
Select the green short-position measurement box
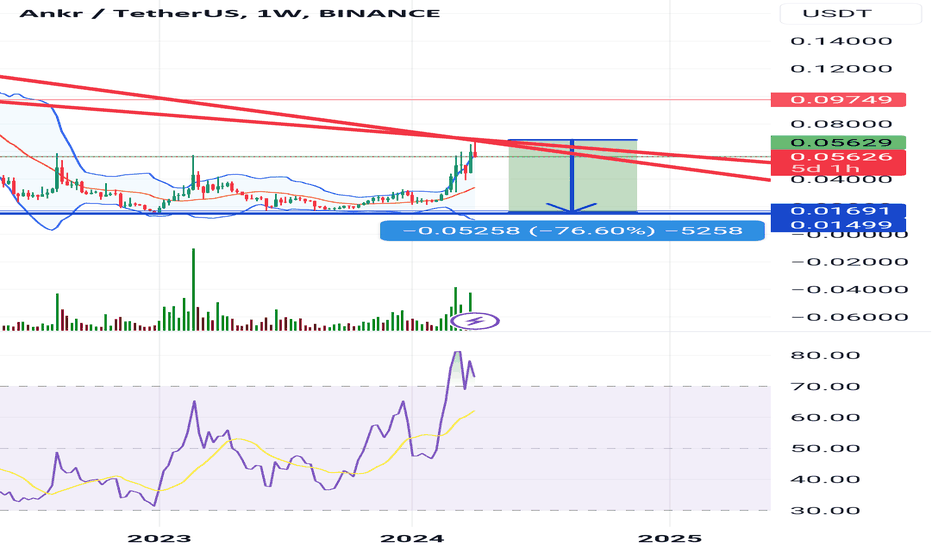pyautogui.click(x=572, y=176)
